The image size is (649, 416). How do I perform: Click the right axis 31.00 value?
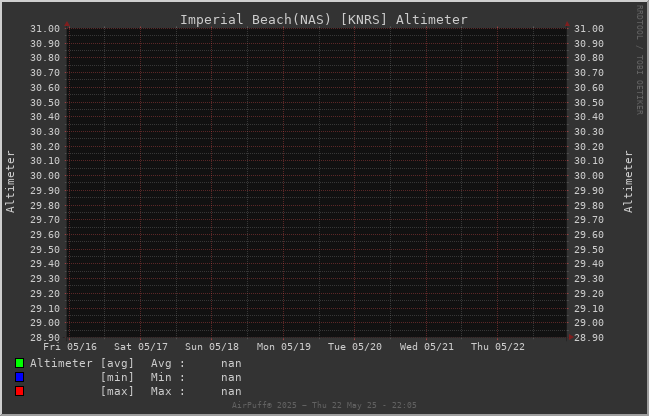[589, 29]
